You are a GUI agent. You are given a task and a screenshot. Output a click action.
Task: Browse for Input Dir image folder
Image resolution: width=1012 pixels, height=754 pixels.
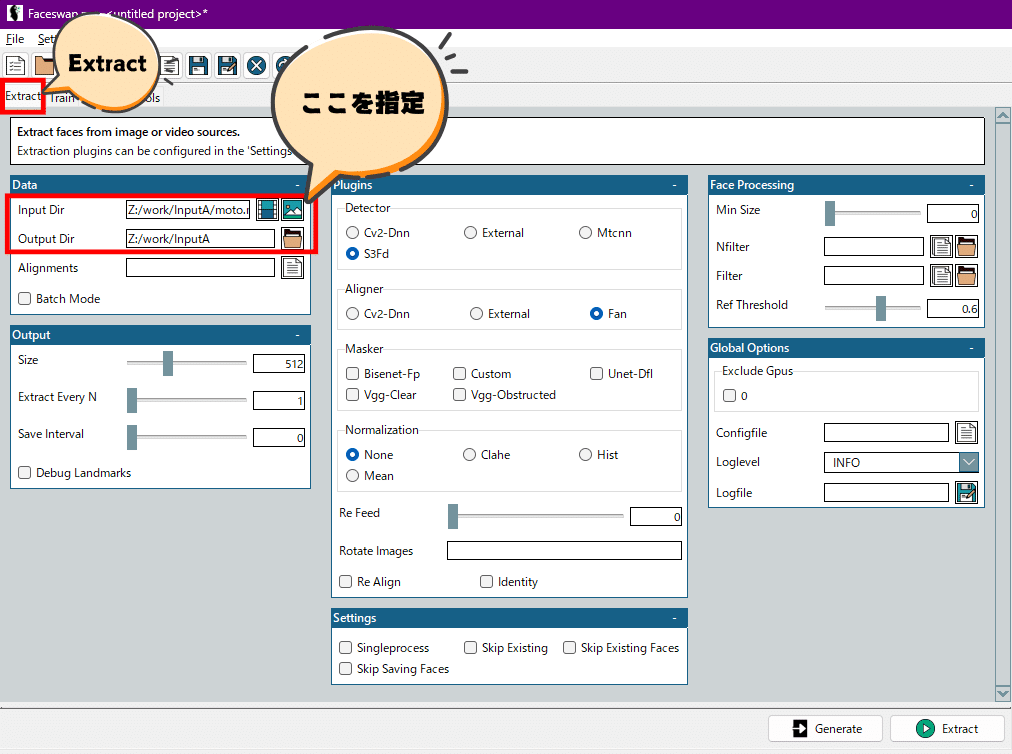click(x=292, y=209)
